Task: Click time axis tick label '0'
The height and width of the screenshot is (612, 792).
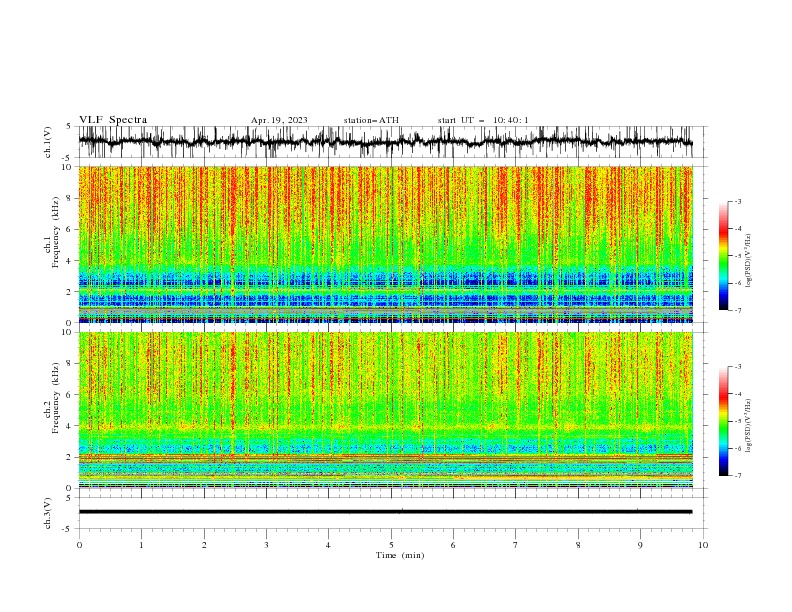Action: click(79, 545)
